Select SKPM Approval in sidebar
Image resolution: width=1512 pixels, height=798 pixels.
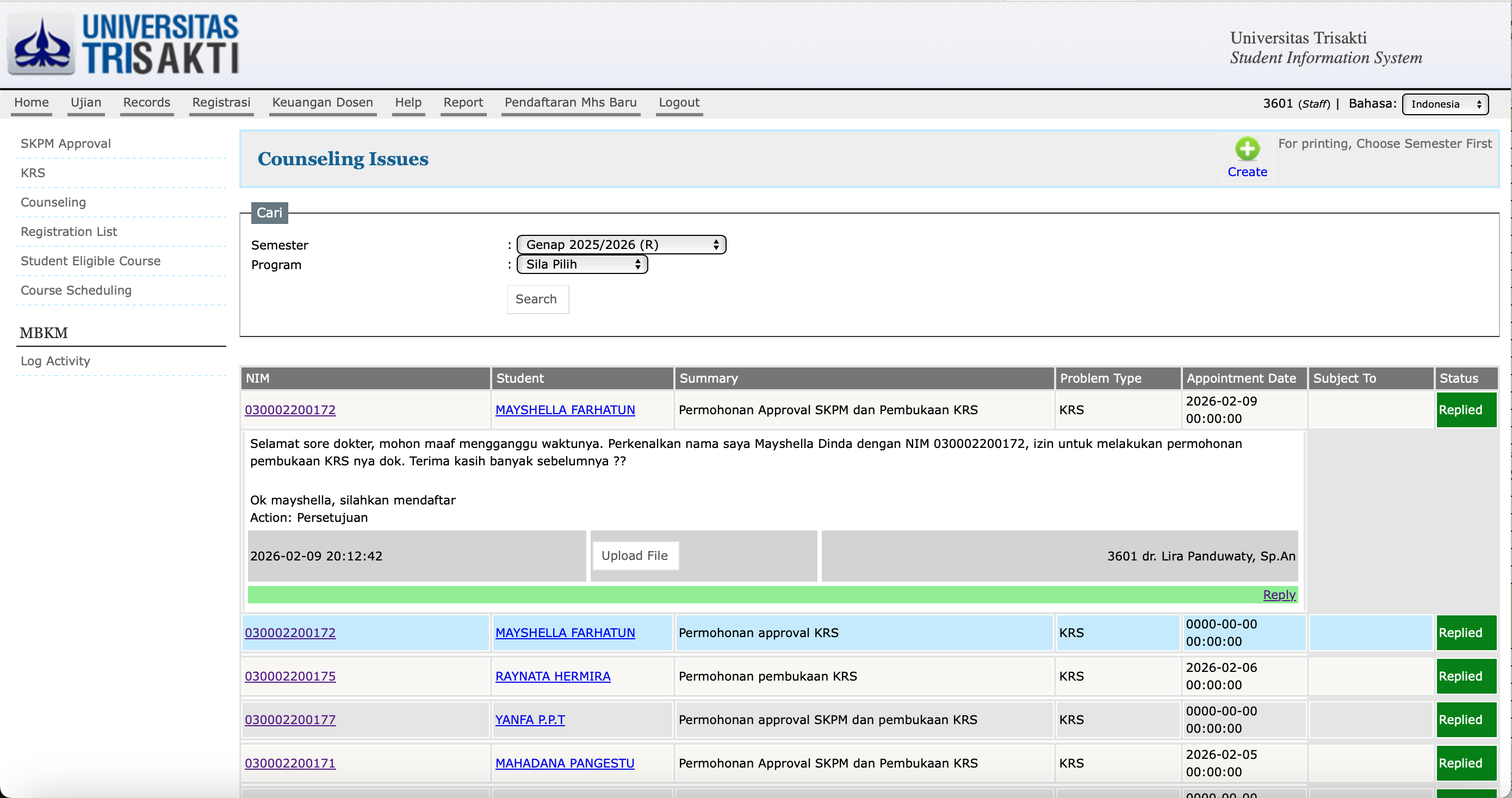click(66, 144)
